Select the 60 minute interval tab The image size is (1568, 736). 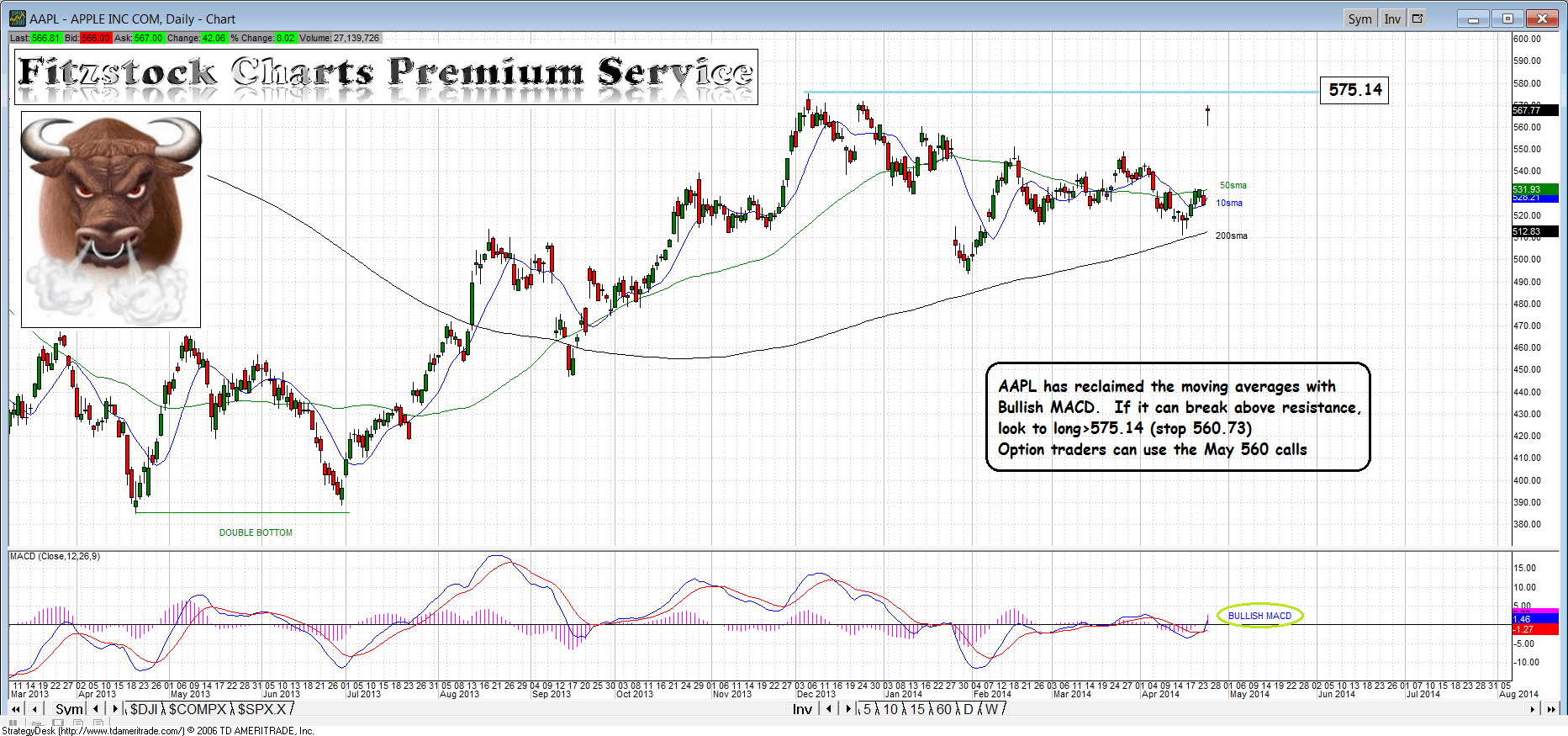(x=944, y=709)
